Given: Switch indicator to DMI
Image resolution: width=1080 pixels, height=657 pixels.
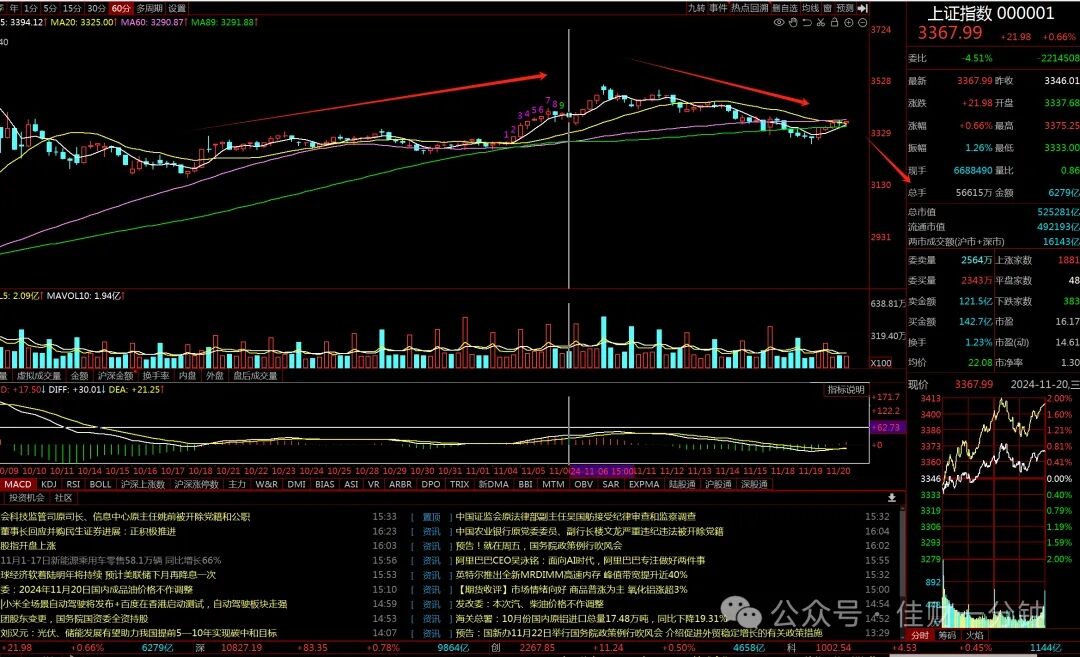Looking at the screenshot, I should (x=297, y=484).
